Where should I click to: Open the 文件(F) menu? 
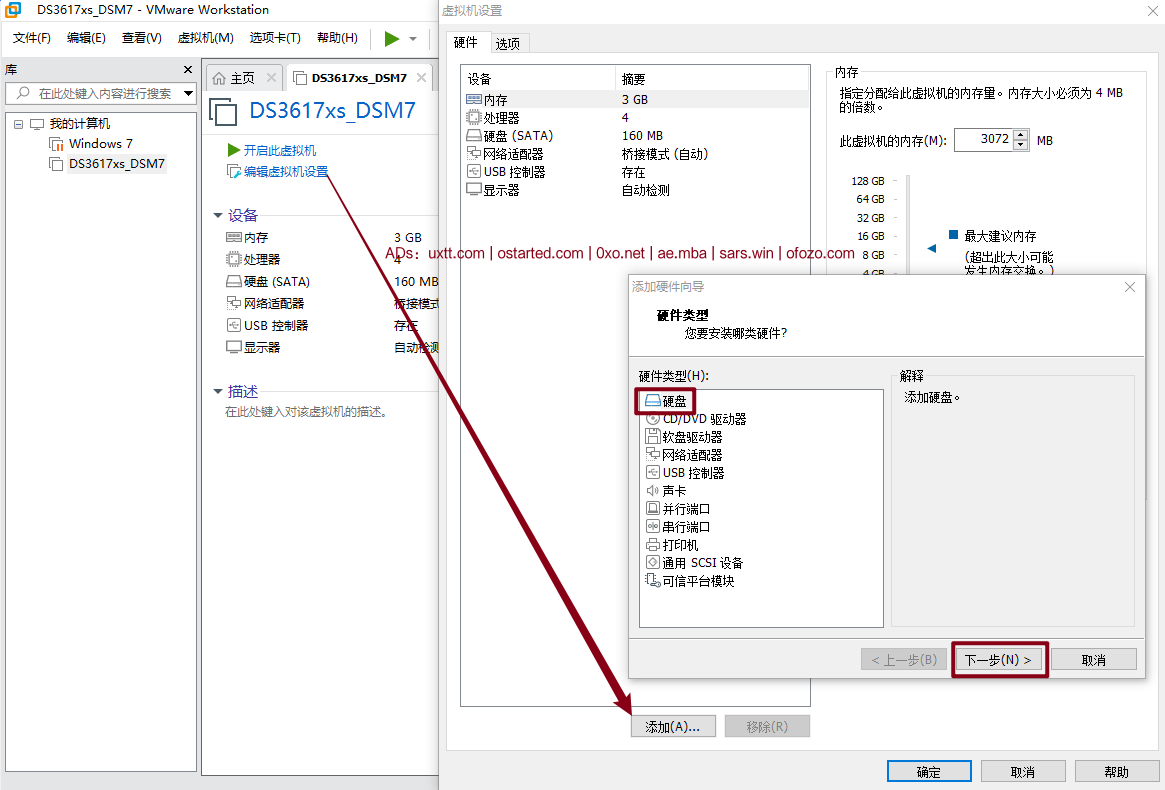tap(32, 38)
